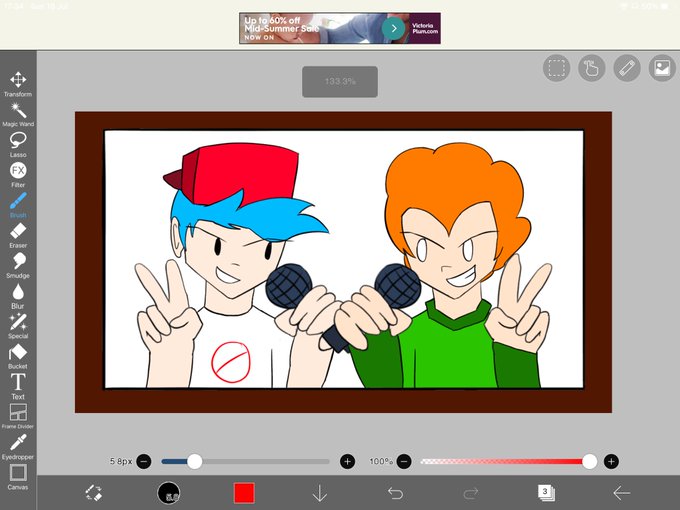This screenshot has height=510, width=680.
Task: Click the drawing canvas artwork
Action: (343, 262)
